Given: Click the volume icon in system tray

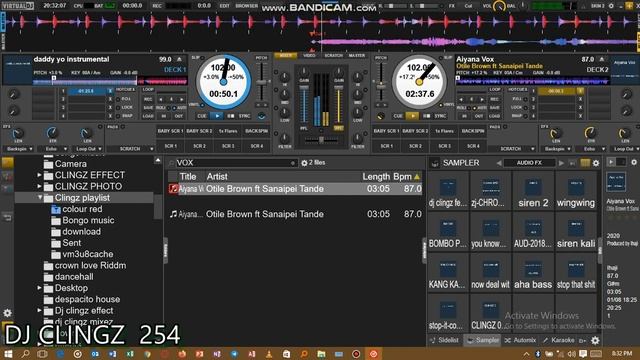Looking at the screenshot, I should [x=572, y=354].
